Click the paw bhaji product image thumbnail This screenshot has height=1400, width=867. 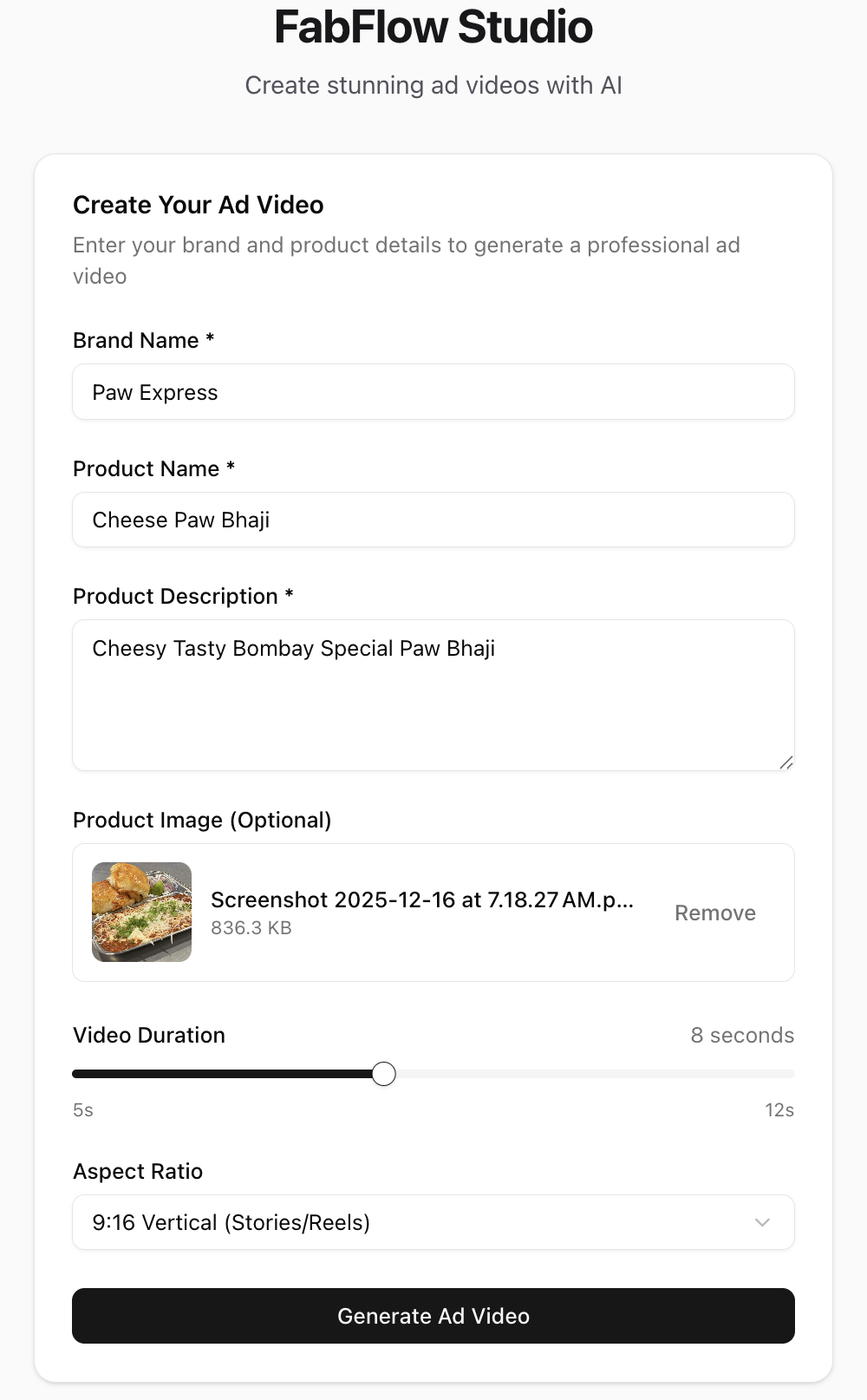click(141, 912)
